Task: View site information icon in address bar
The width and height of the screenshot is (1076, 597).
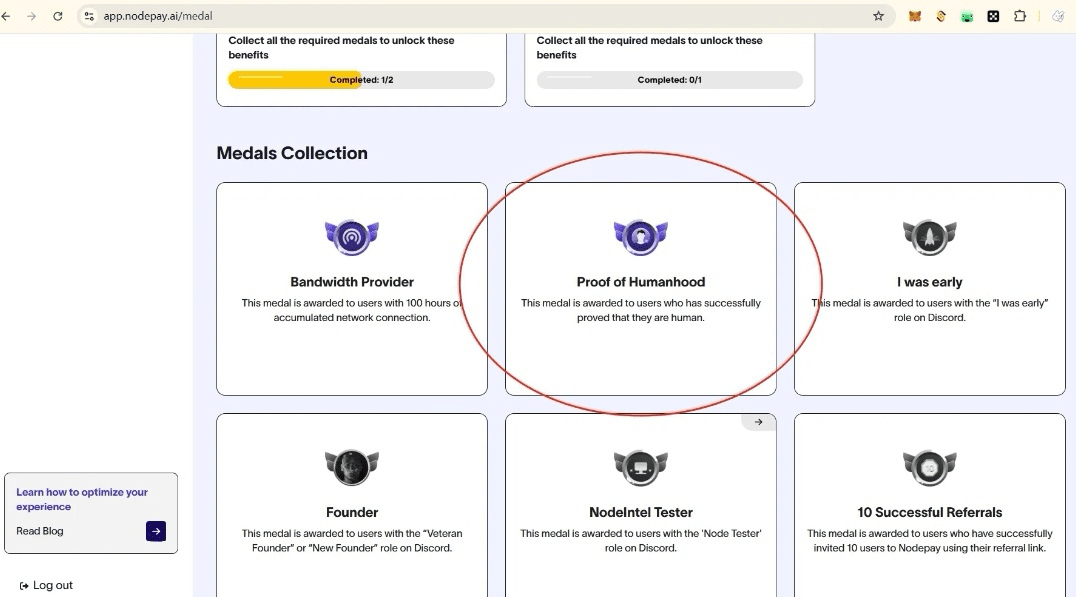Action: click(89, 16)
